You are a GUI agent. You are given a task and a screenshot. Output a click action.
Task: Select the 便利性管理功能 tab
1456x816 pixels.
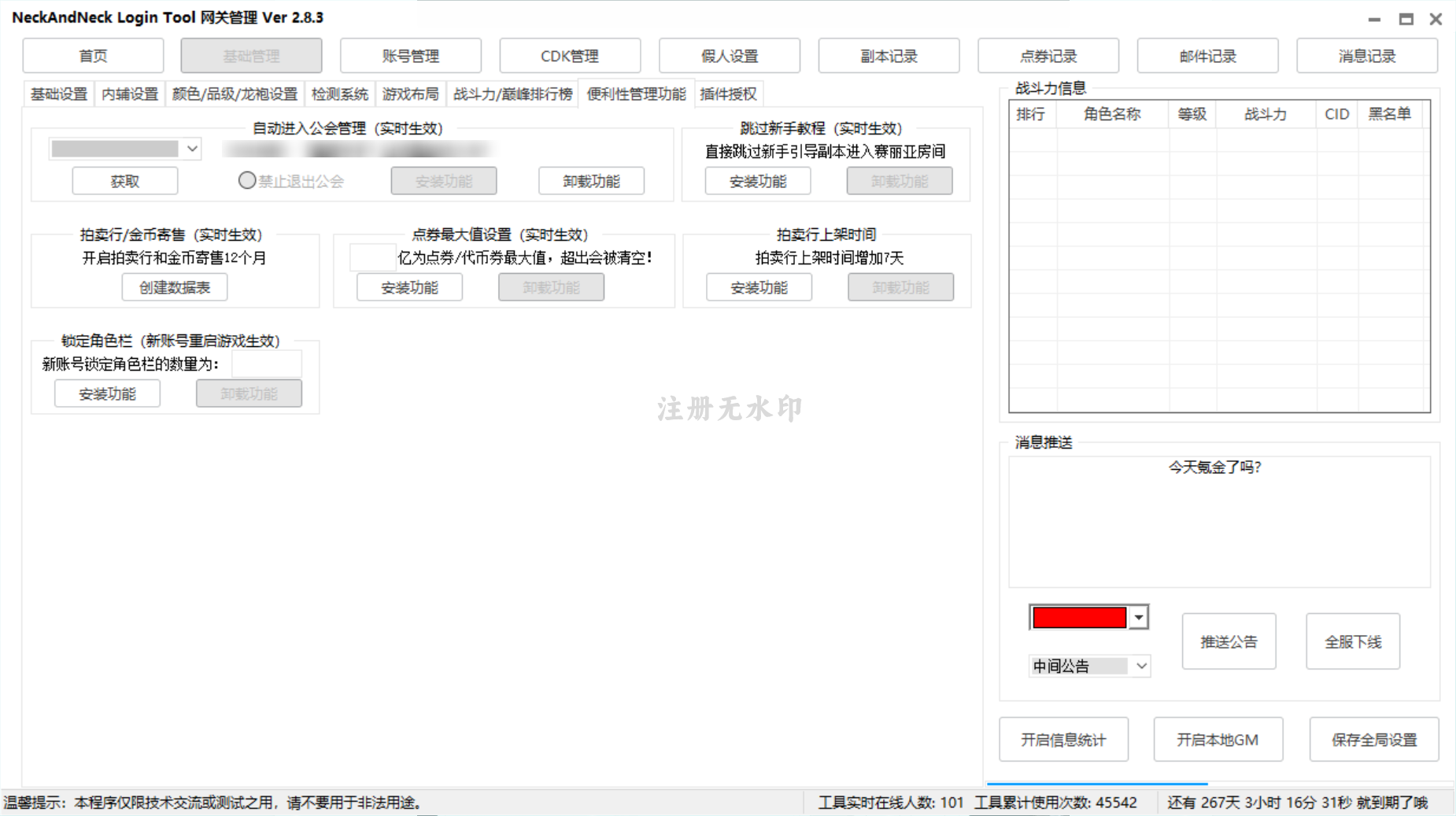tap(636, 94)
